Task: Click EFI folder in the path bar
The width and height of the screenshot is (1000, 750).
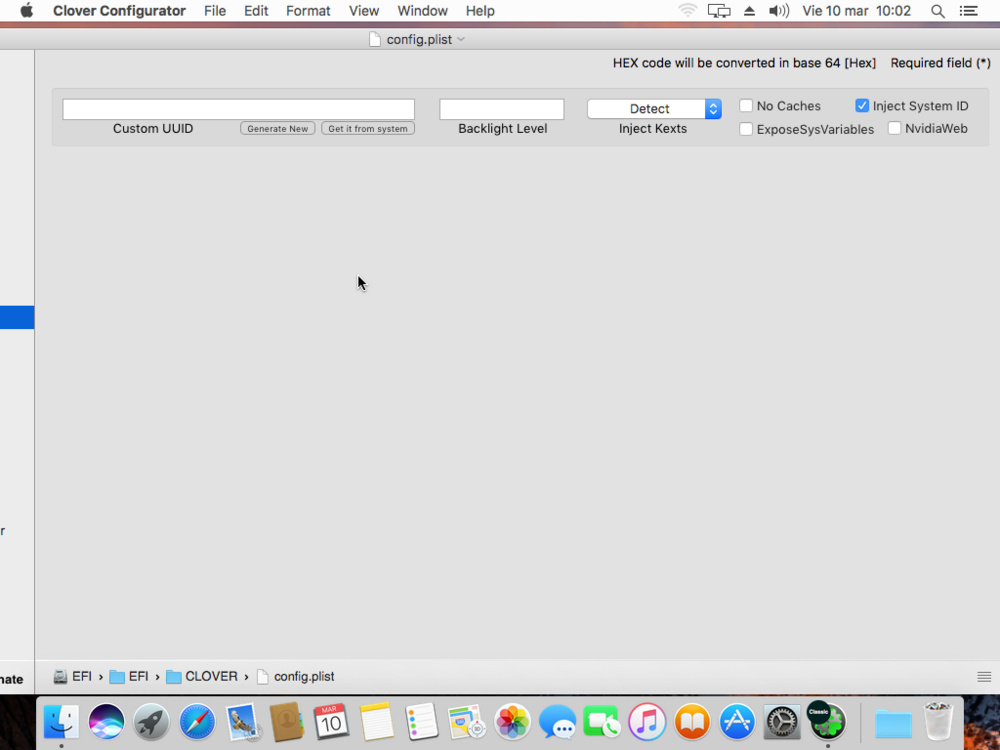Action: (129, 676)
